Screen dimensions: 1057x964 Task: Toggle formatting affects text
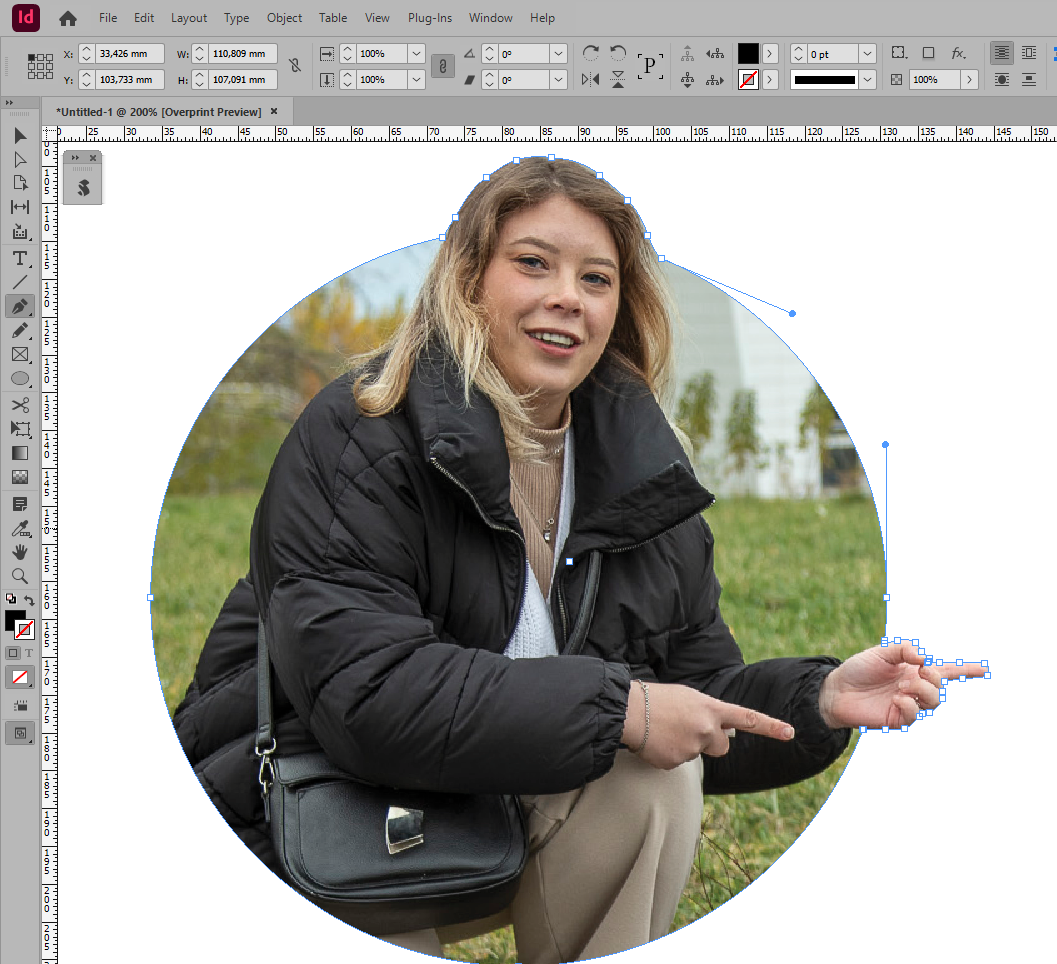pos(29,653)
